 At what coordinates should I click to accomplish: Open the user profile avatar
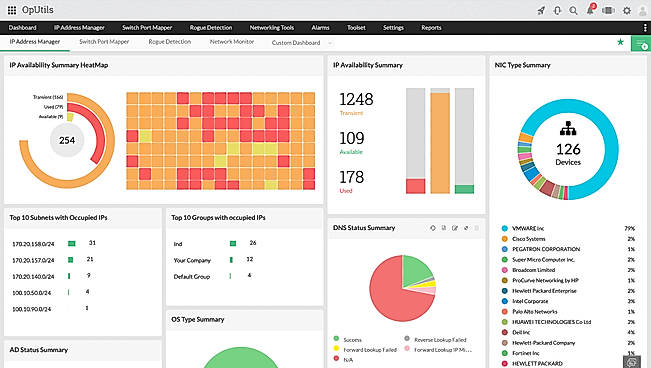pyautogui.click(x=643, y=10)
